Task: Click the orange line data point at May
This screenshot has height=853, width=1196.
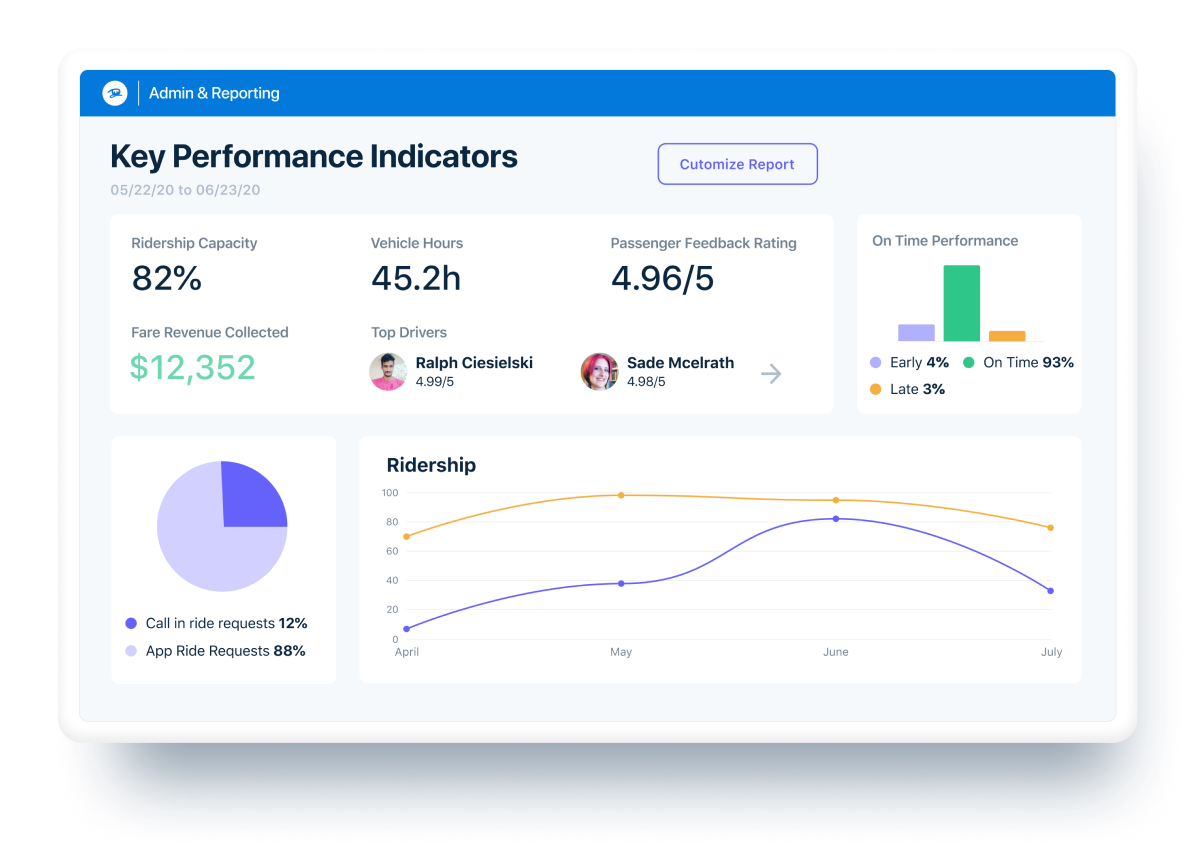Action: (x=621, y=495)
